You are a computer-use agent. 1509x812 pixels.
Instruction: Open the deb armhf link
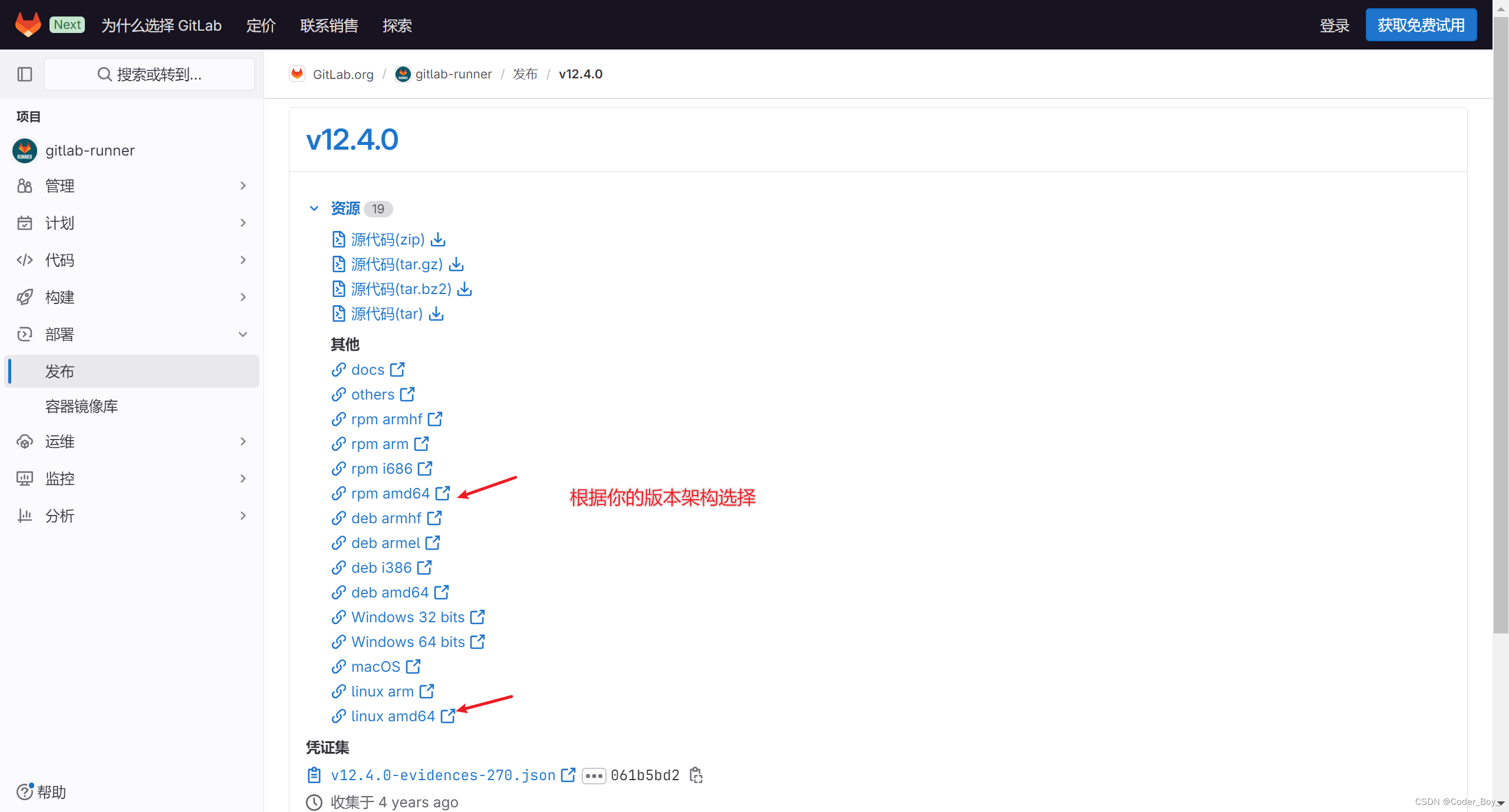386,518
